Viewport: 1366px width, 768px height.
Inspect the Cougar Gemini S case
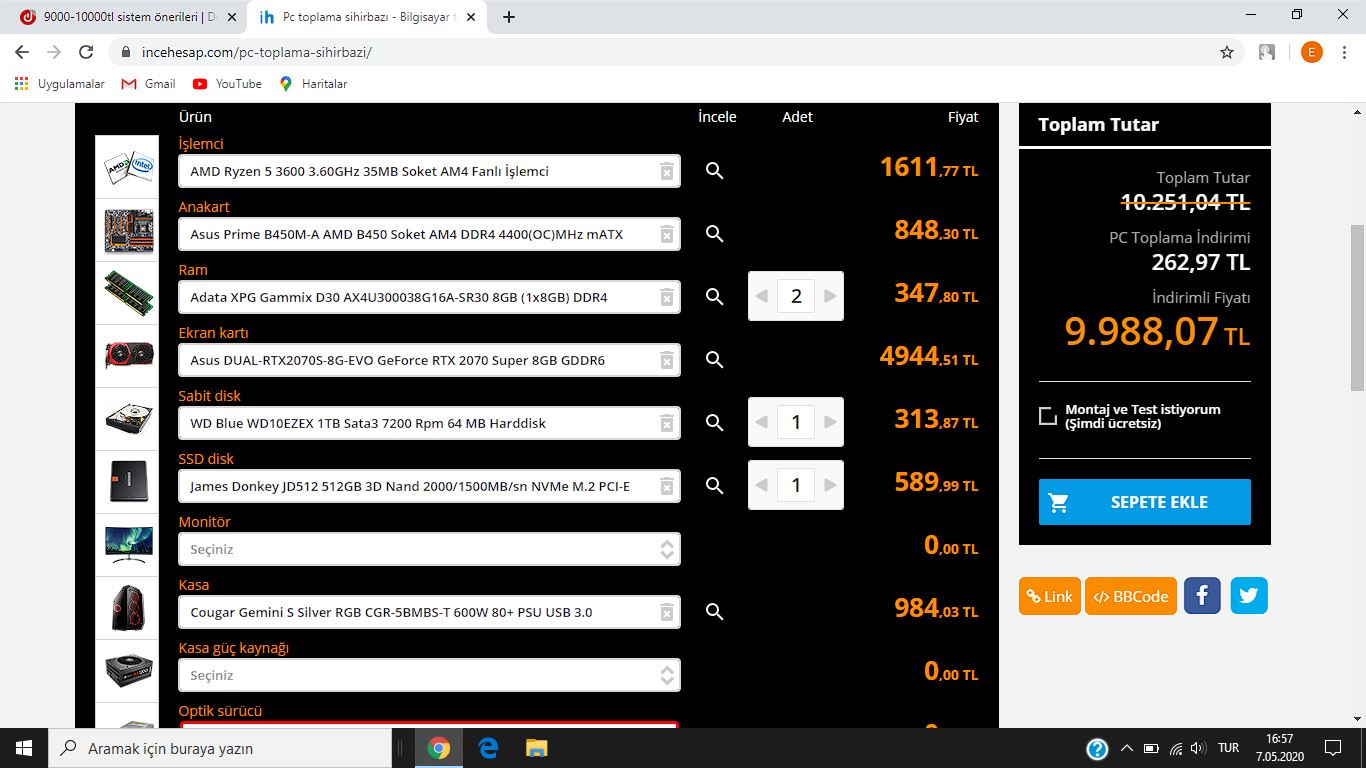tap(714, 612)
